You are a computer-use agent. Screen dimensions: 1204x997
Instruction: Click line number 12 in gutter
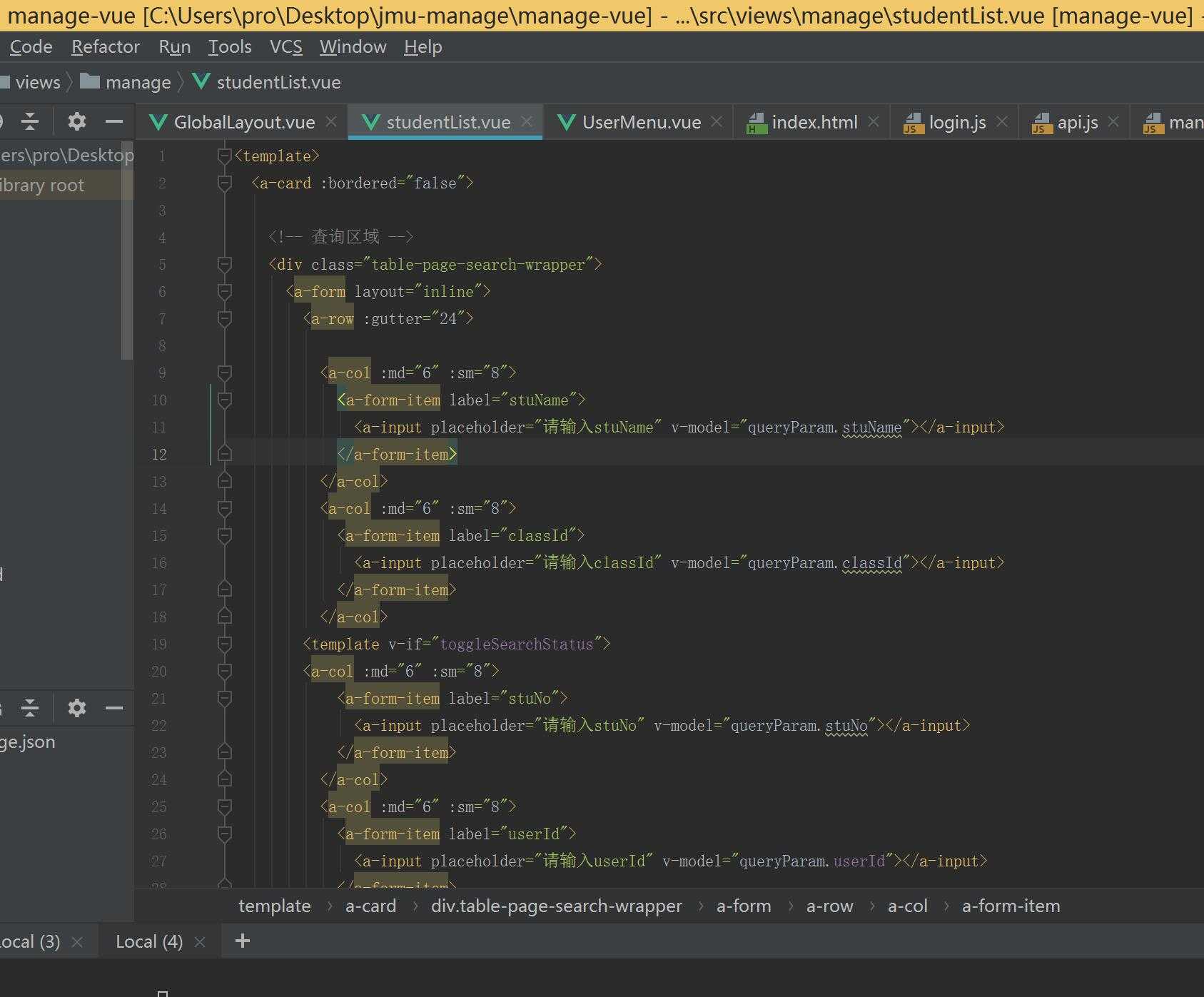click(159, 454)
